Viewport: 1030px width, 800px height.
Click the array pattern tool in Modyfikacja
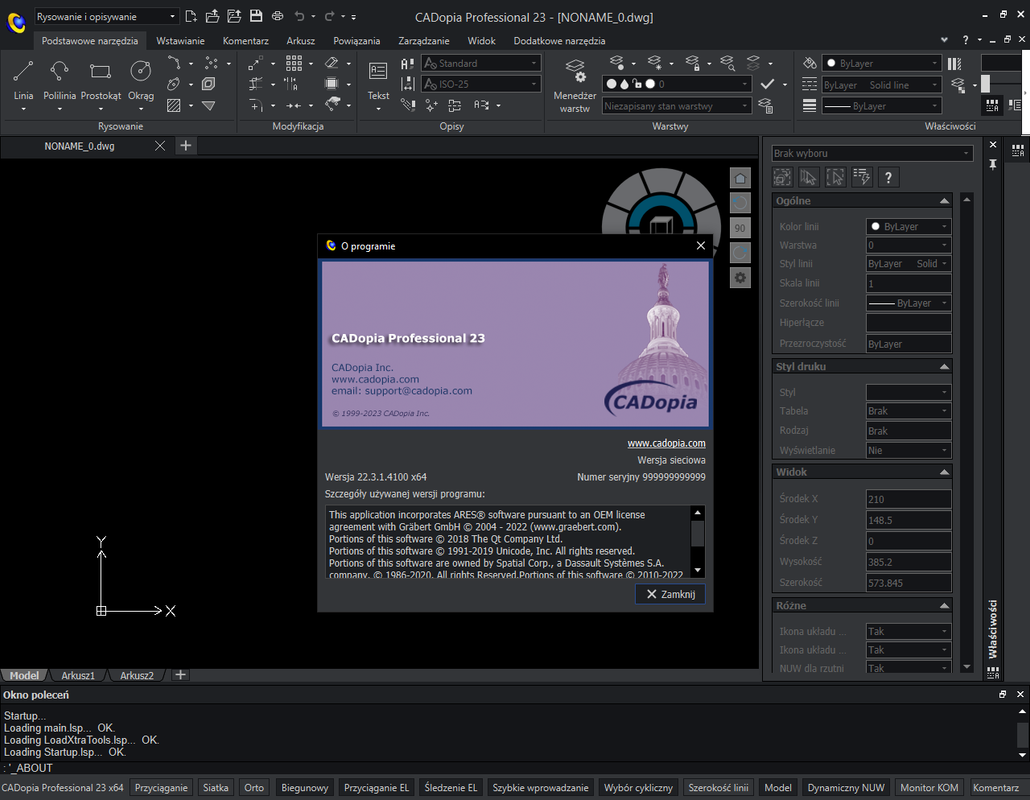[x=294, y=63]
